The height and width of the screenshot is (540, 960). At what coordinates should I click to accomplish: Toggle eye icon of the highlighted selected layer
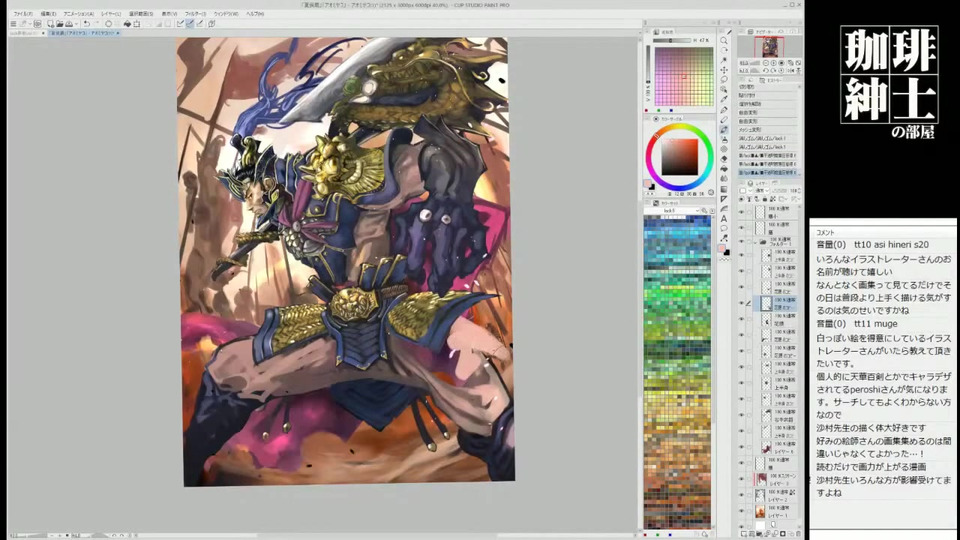(741, 302)
